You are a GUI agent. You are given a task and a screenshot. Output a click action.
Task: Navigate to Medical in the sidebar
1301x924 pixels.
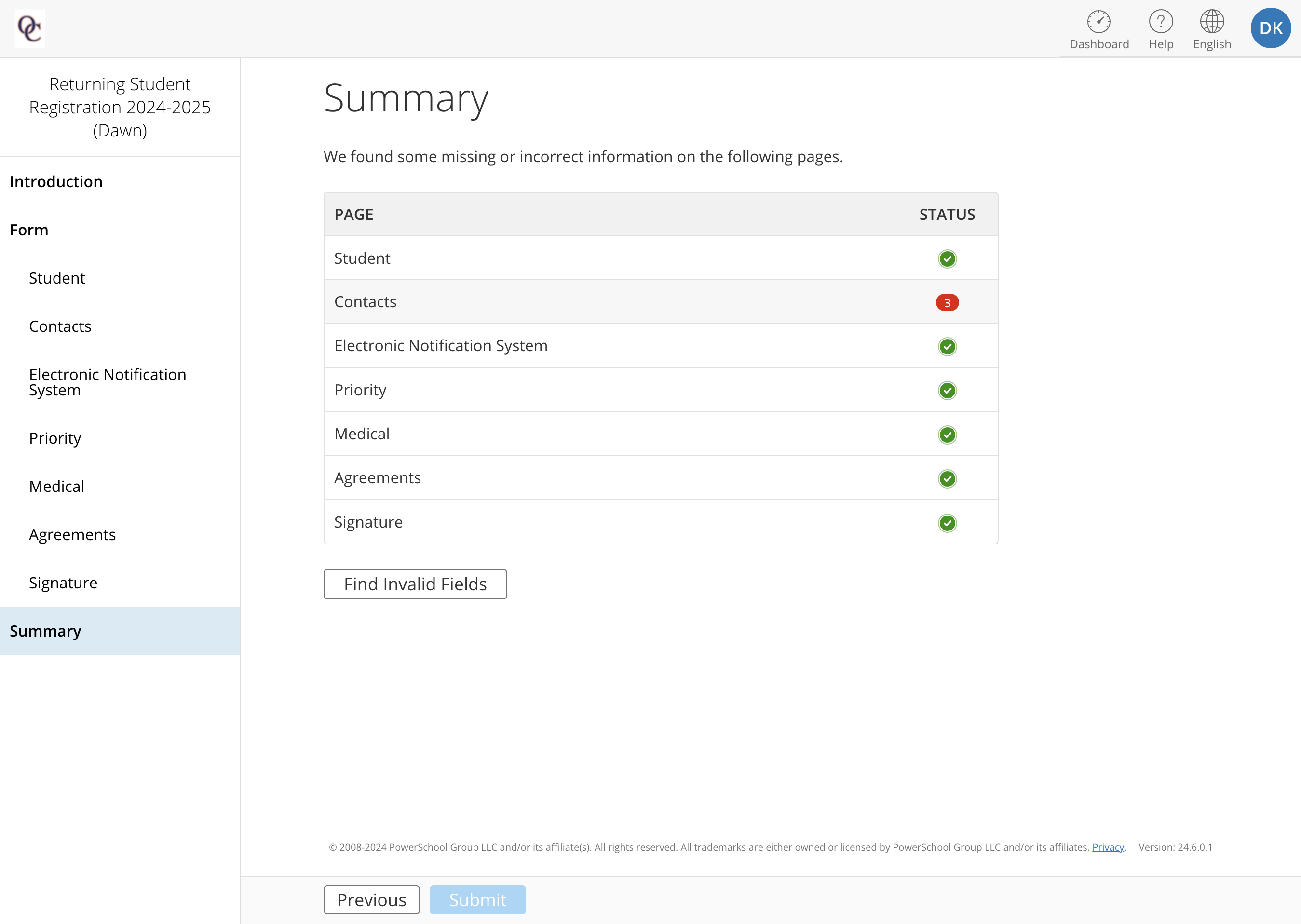120,487
